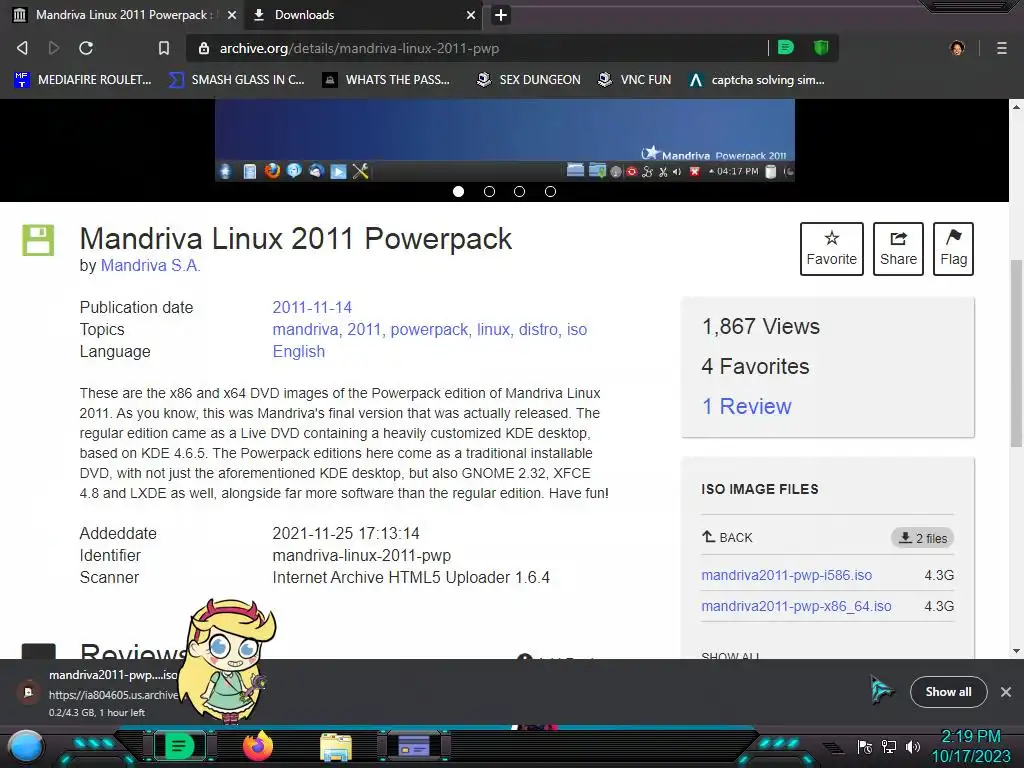The height and width of the screenshot is (768, 1024).
Task: Click the Action Center flag tray icon
Action: coord(865,747)
